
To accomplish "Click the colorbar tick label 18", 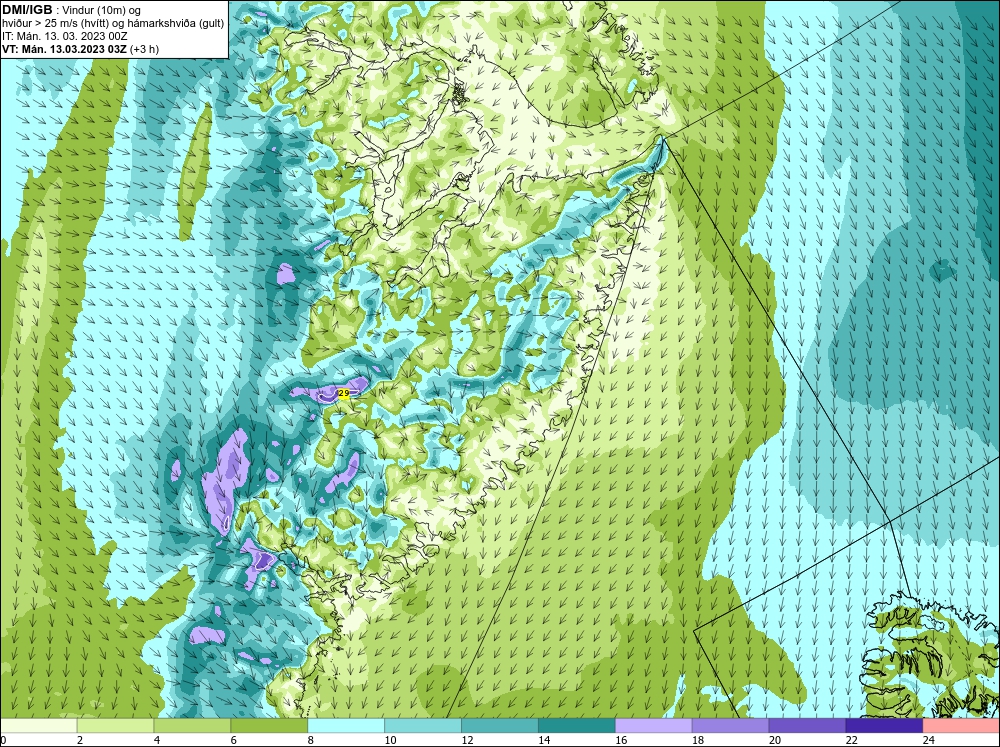I will click(698, 740).
